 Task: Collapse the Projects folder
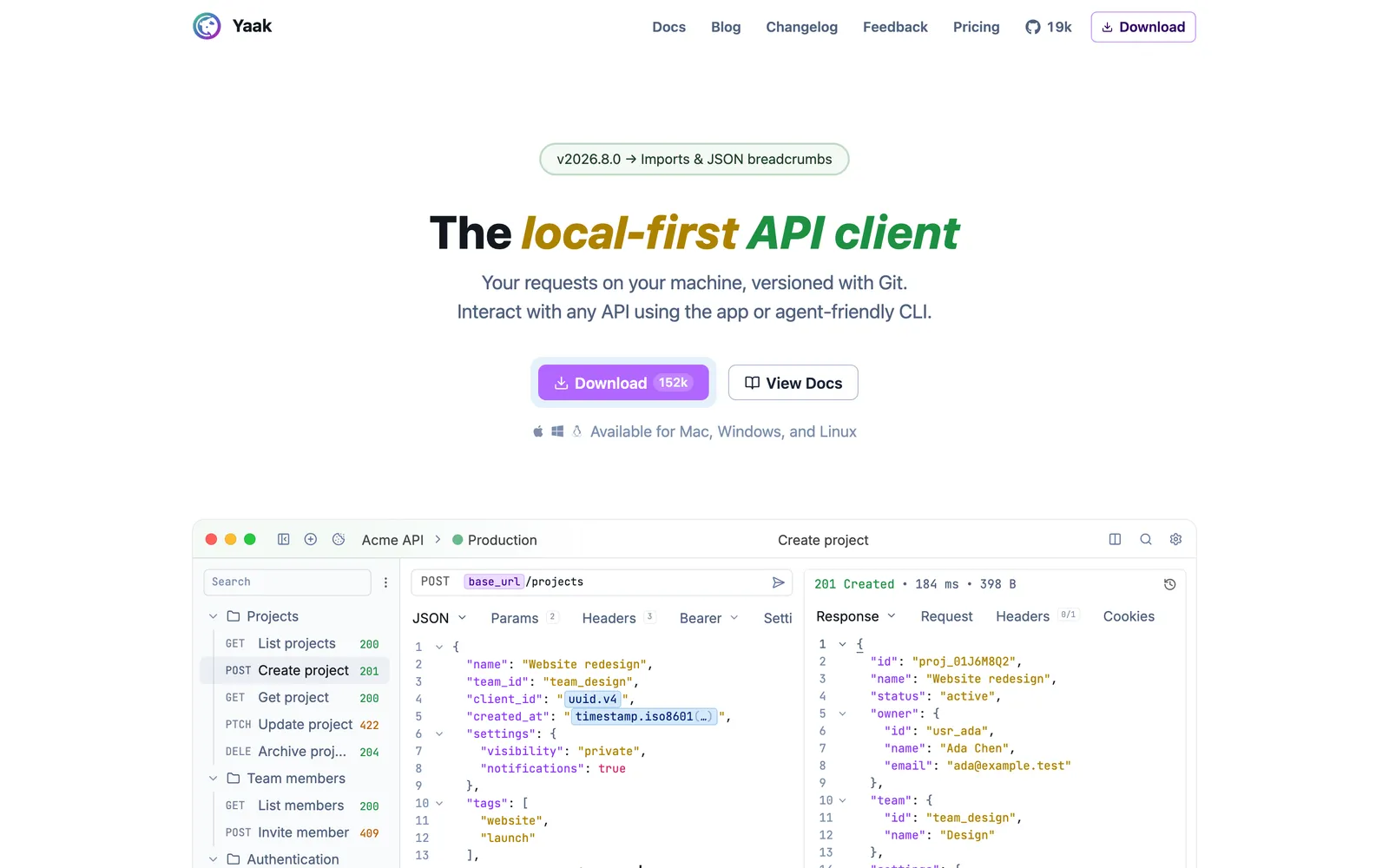213,616
